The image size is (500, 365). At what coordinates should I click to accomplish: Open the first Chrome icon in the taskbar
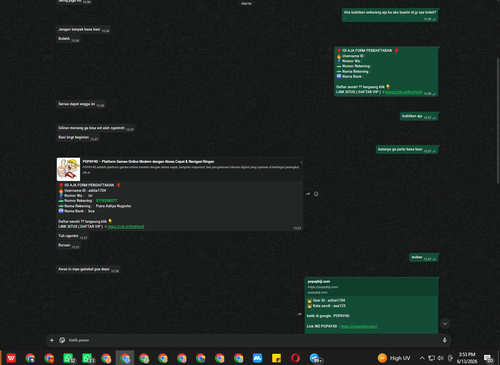point(30,358)
